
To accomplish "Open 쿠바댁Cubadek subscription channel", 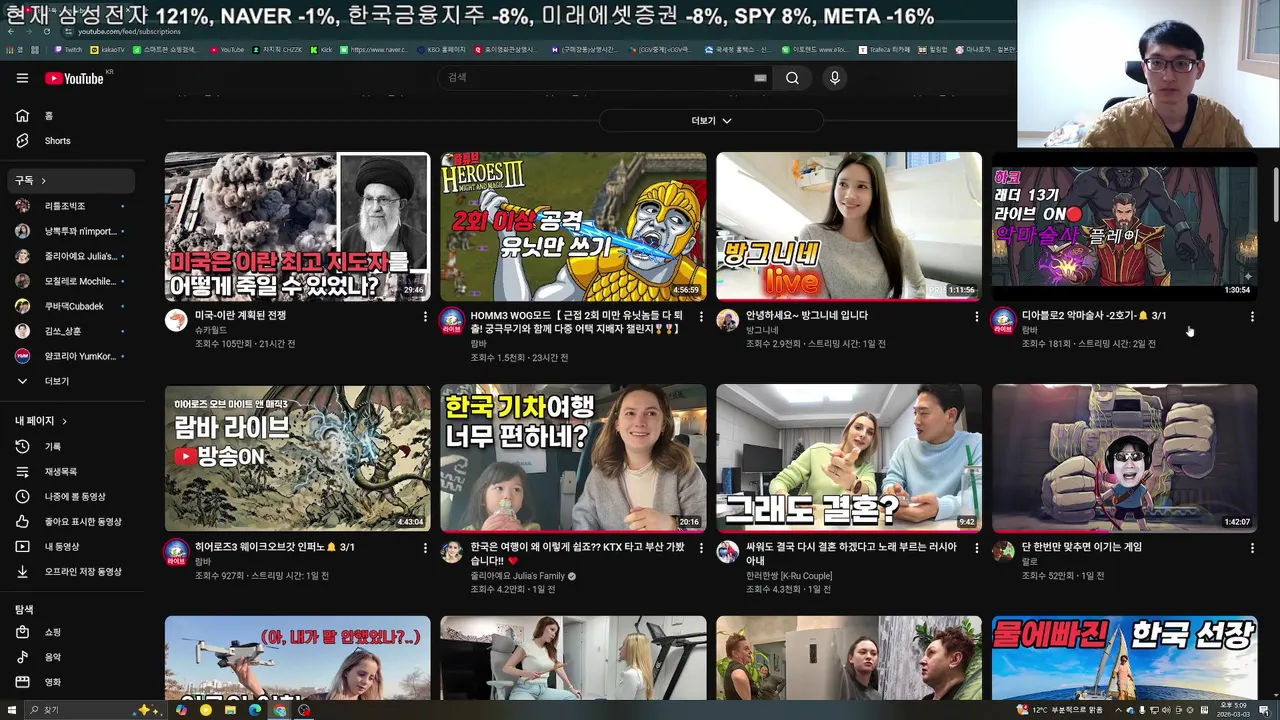I will [70, 306].
